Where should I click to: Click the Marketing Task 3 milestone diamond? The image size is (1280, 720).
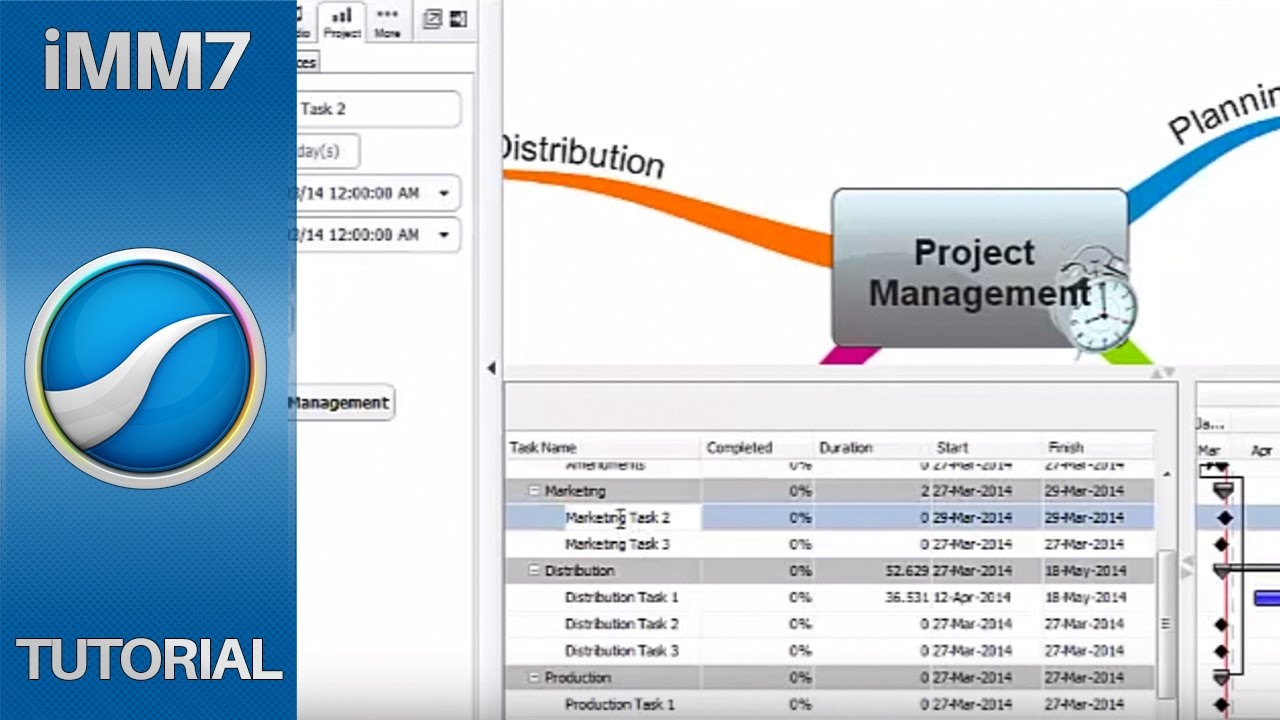pos(1221,545)
